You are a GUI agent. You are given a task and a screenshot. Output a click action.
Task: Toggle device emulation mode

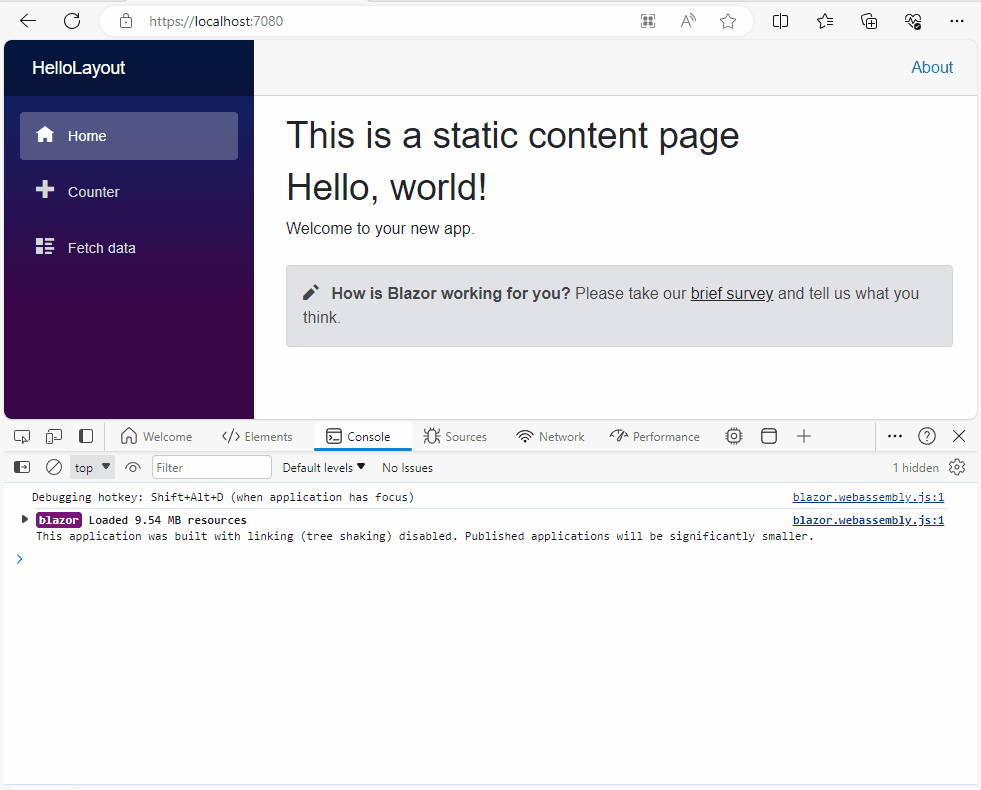click(x=54, y=436)
